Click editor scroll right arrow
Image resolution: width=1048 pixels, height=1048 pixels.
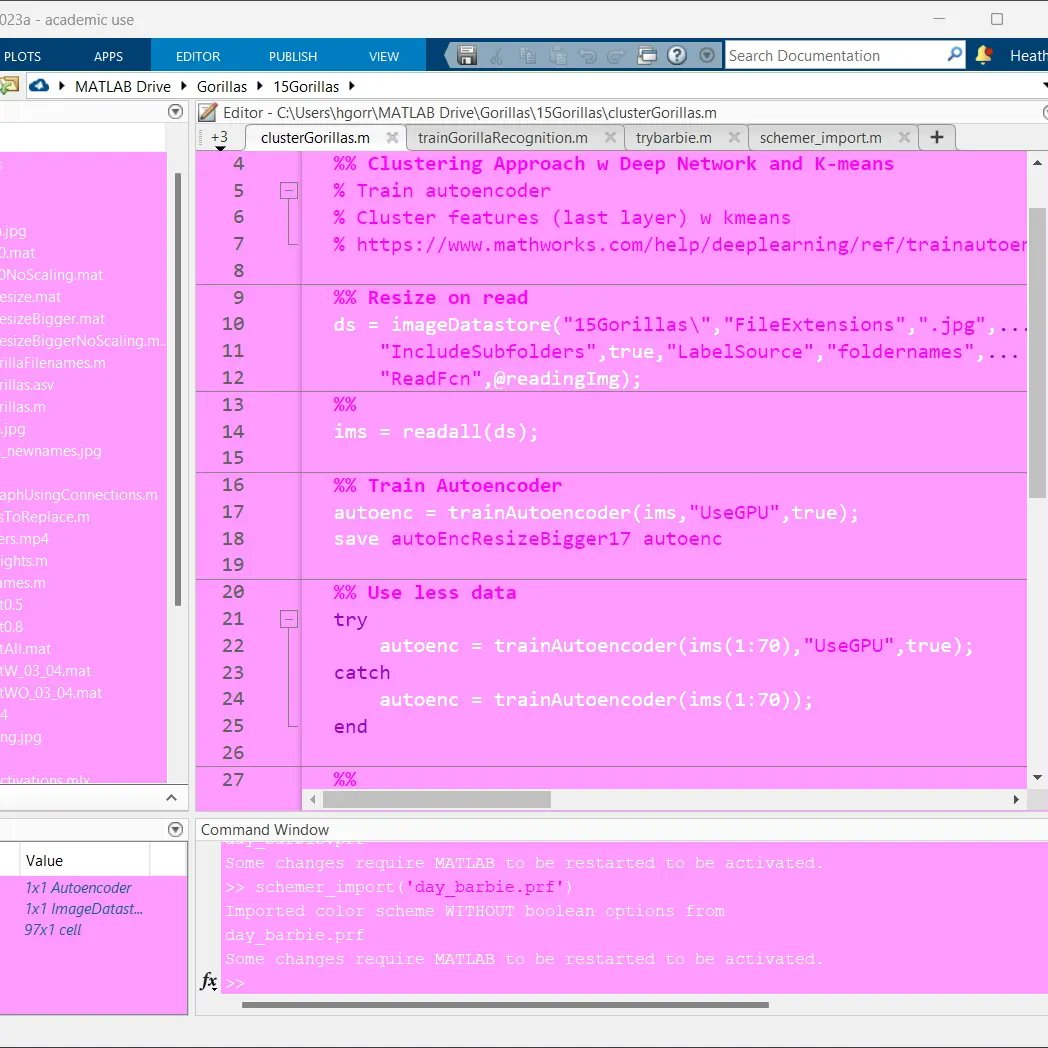click(1016, 799)
